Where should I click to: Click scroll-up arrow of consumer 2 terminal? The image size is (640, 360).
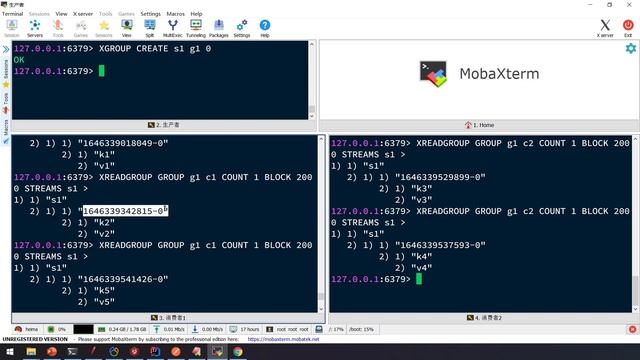tap(636, 139)
